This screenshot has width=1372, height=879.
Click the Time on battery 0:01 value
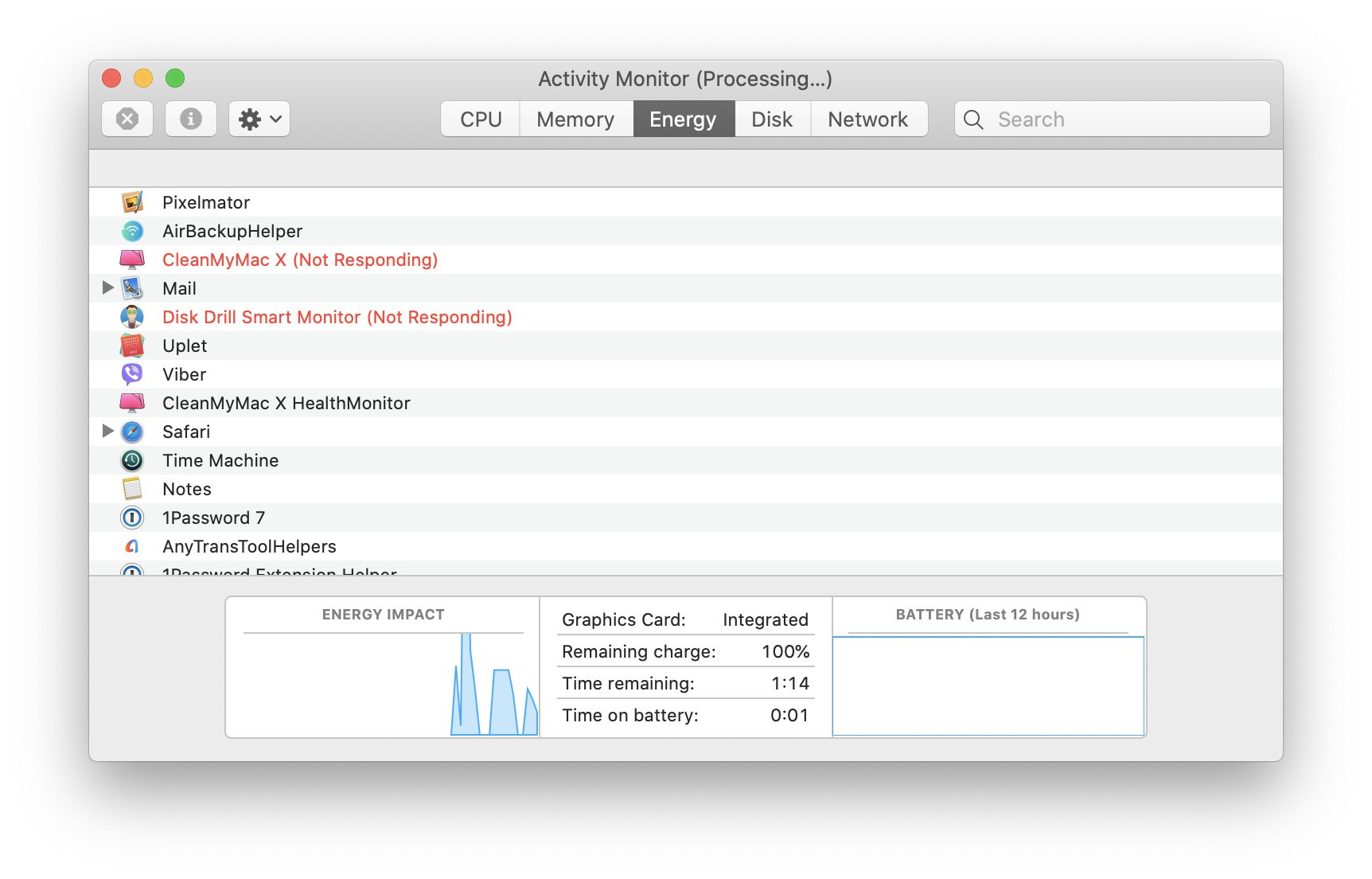789,715
